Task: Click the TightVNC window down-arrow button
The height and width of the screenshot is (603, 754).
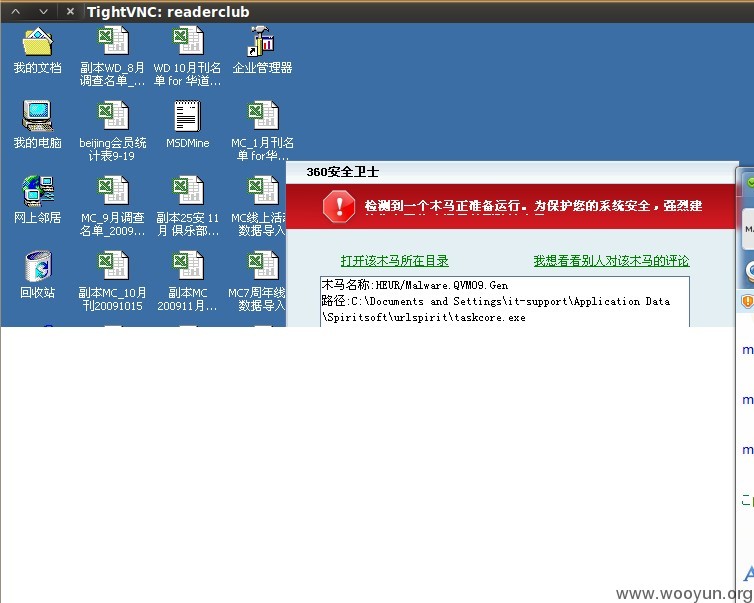Action: click(x=43, y=12)
